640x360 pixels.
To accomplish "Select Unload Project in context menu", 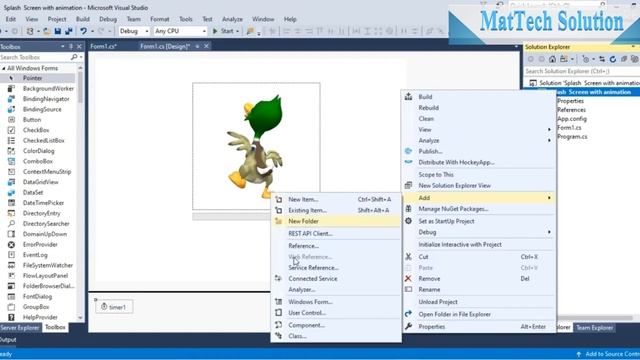I will click(x=438, y=302).
